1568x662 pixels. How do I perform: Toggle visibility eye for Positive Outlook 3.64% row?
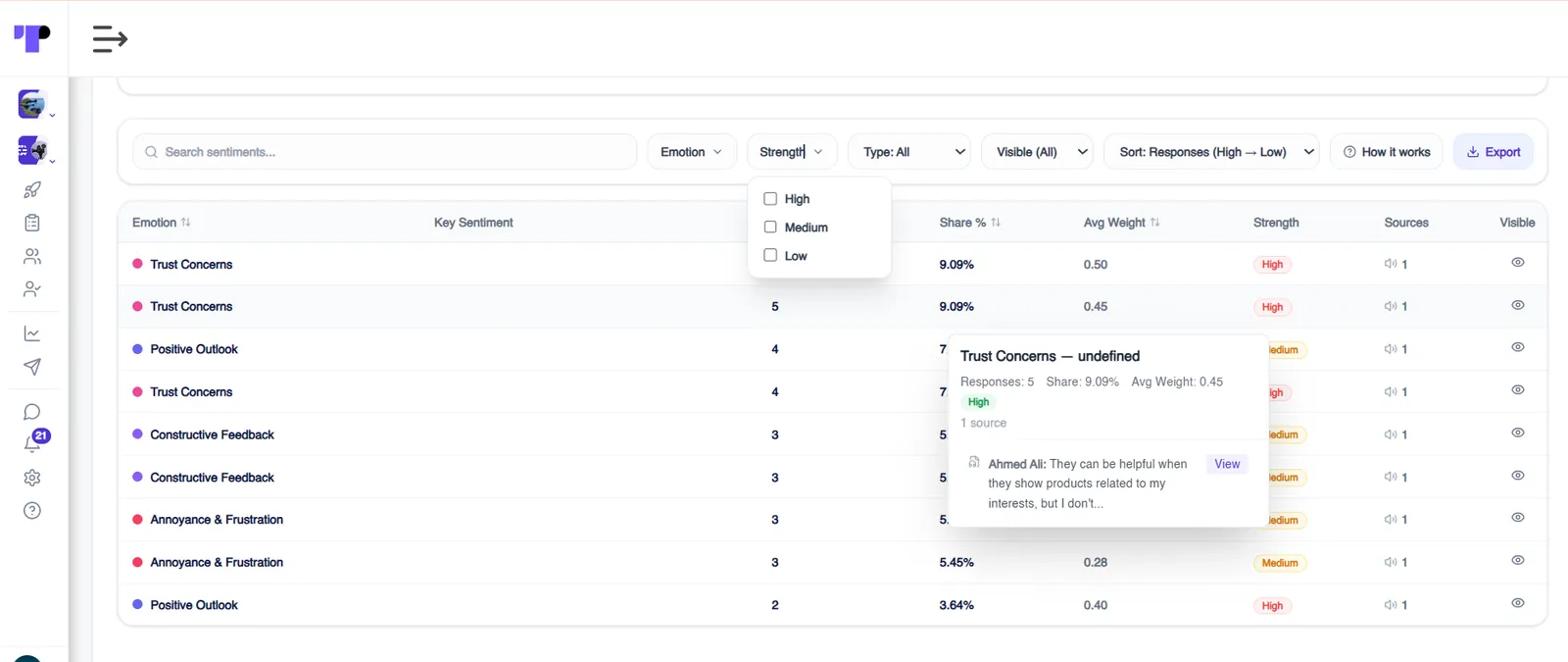coord(1518,603)
